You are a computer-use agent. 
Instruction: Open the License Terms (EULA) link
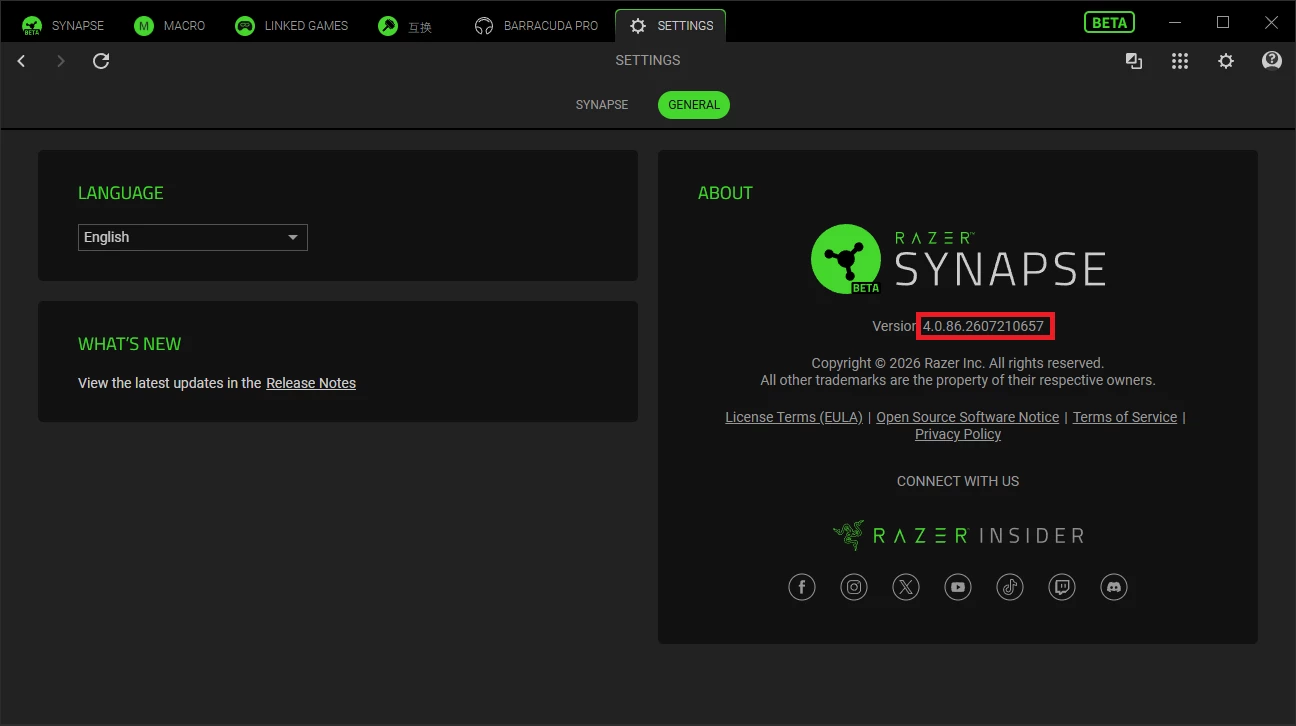click(x=794, y=417)
